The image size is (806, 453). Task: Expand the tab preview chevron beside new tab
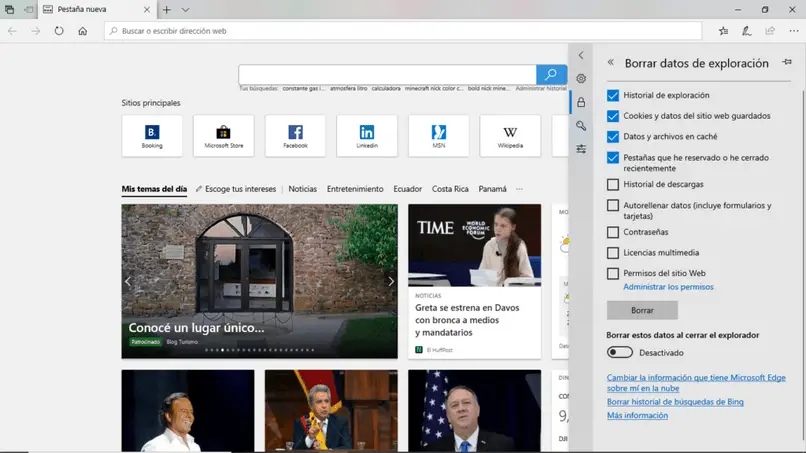[x=185, y=9]
